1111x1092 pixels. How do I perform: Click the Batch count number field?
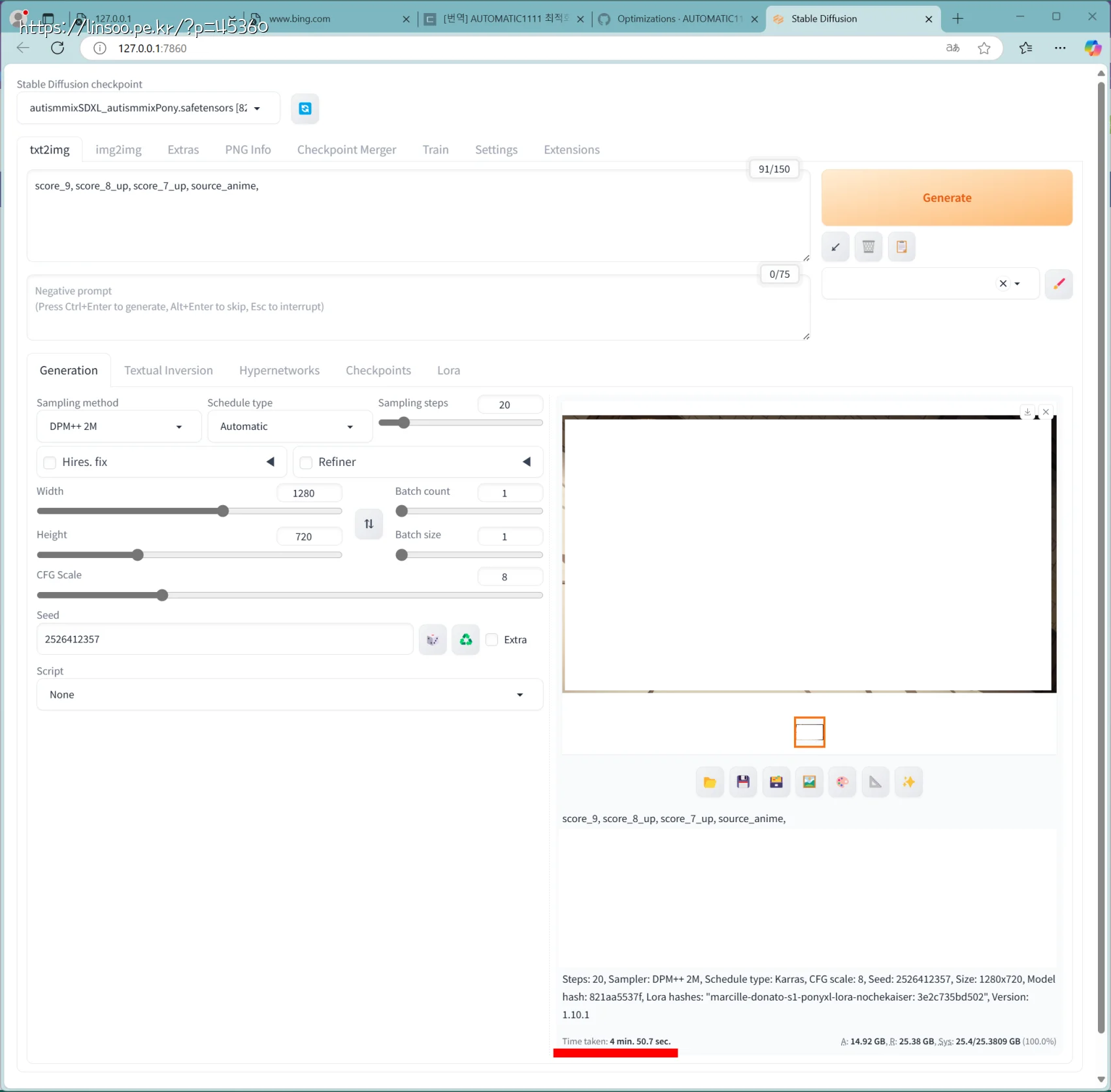510,493
